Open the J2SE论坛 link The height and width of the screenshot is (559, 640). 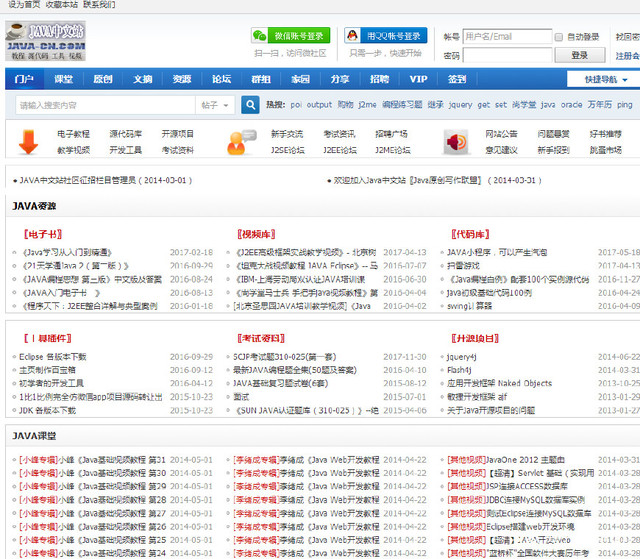click(288, 150)
